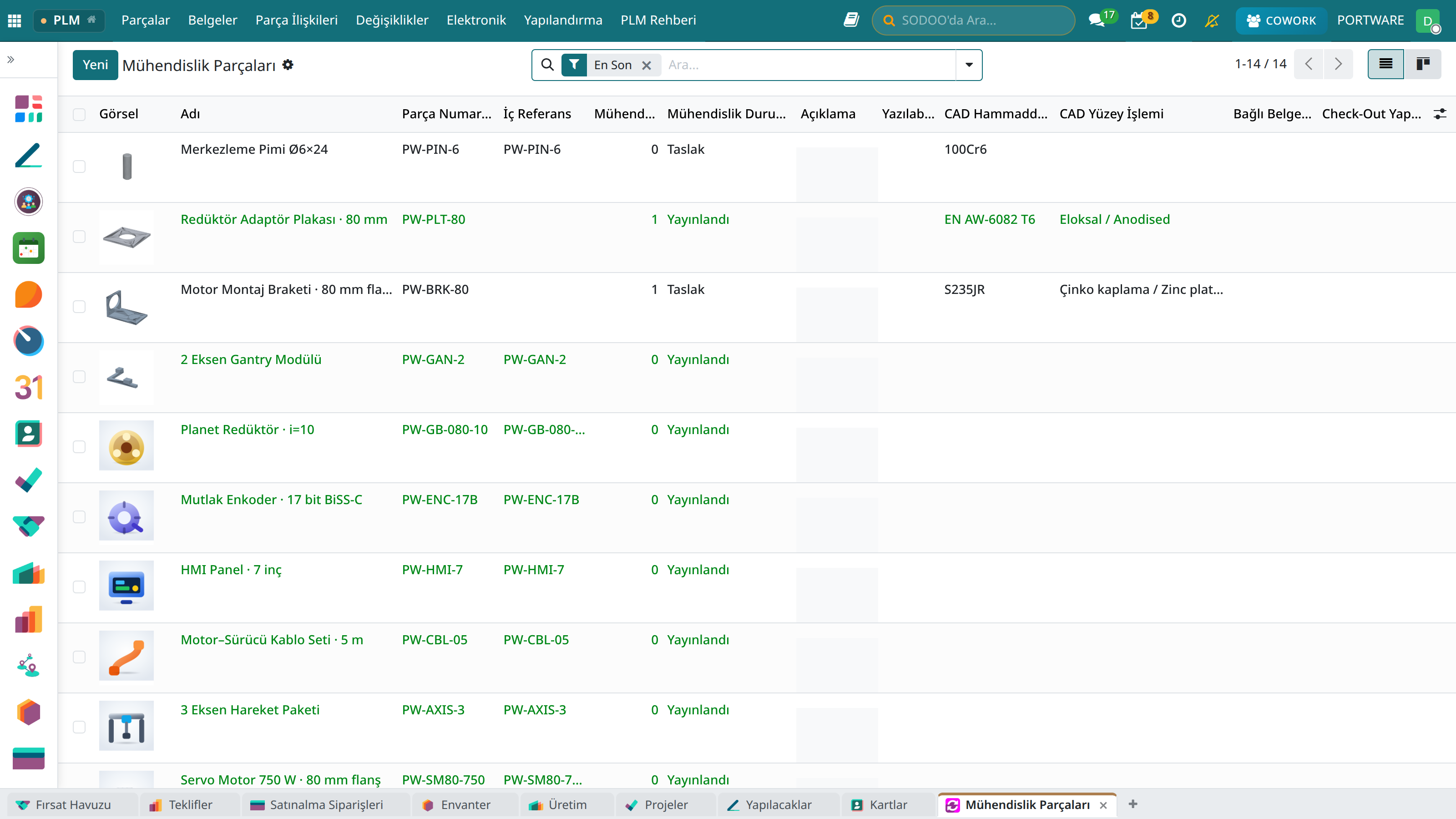Screen dimensions: 1456x819
Task: Open the Parçalar menu
Action: point(145,20)
